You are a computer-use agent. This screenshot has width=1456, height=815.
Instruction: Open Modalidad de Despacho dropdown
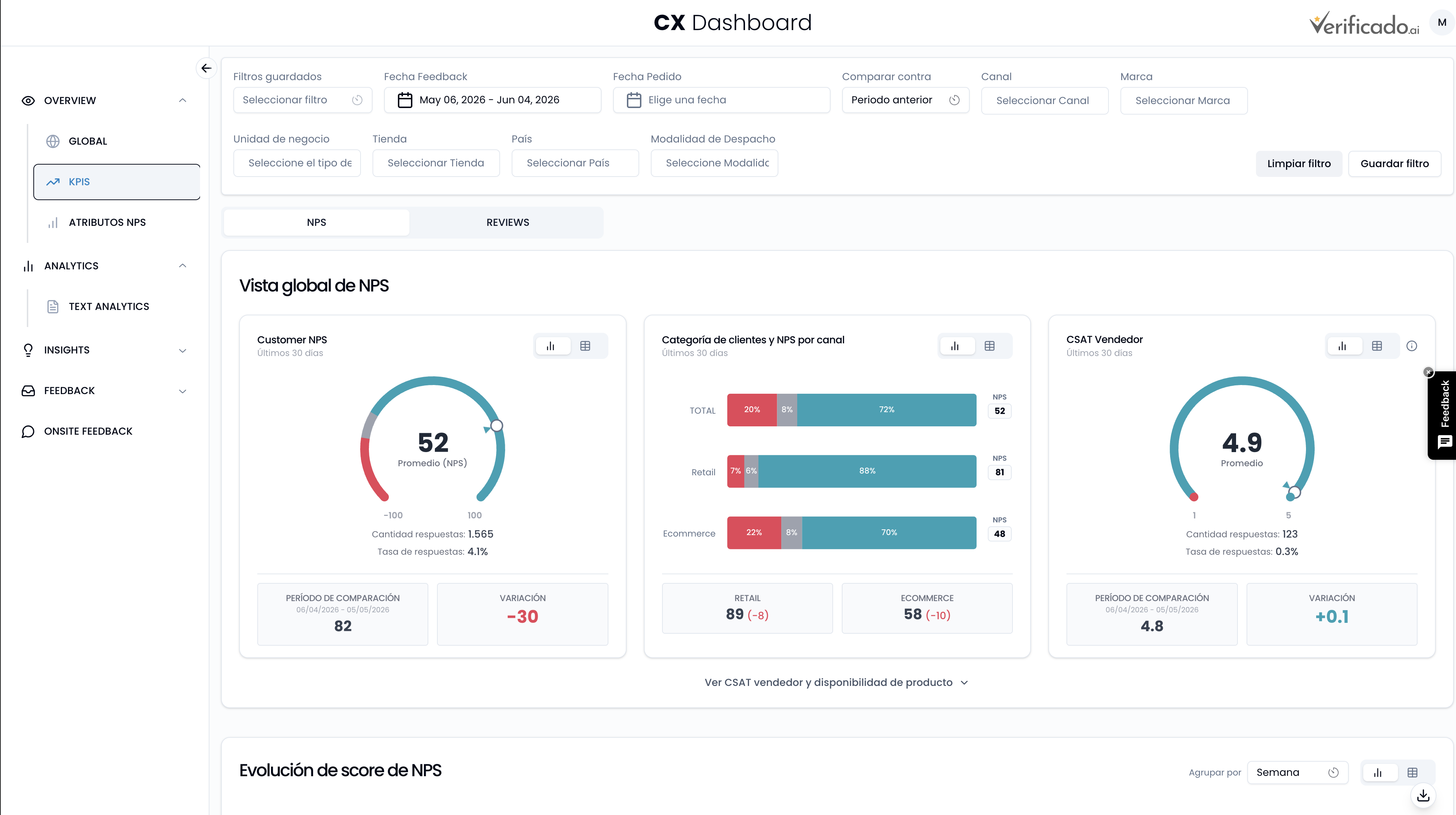coord(714,163)
